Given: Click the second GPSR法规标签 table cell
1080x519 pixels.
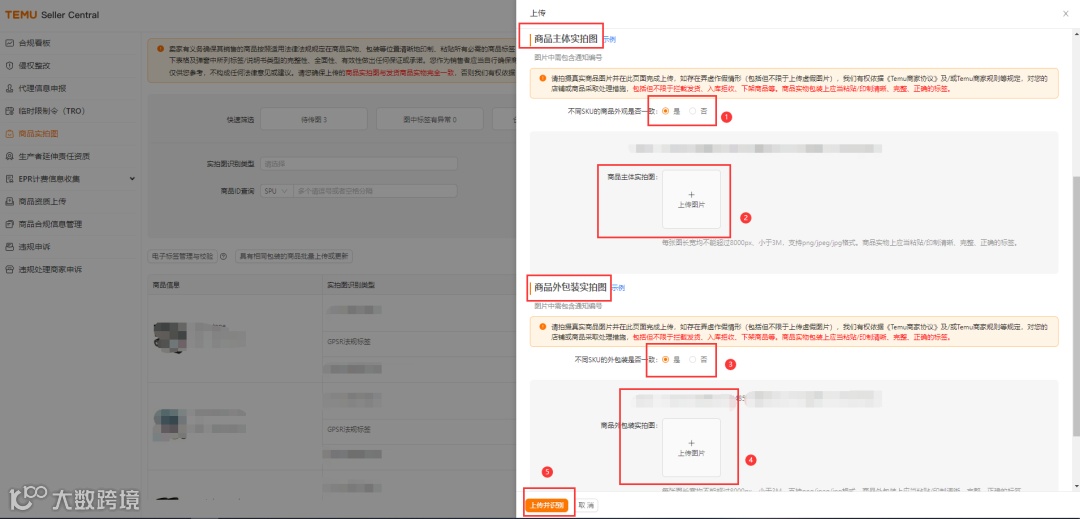Looking at the screenshot, I should click(x=349, y=429).
